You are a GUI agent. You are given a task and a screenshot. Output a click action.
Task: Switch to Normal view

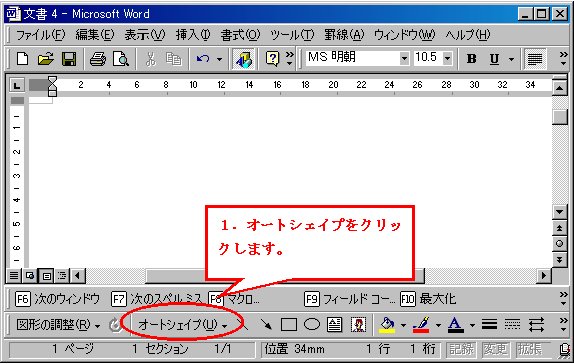(x=14, y=275)
